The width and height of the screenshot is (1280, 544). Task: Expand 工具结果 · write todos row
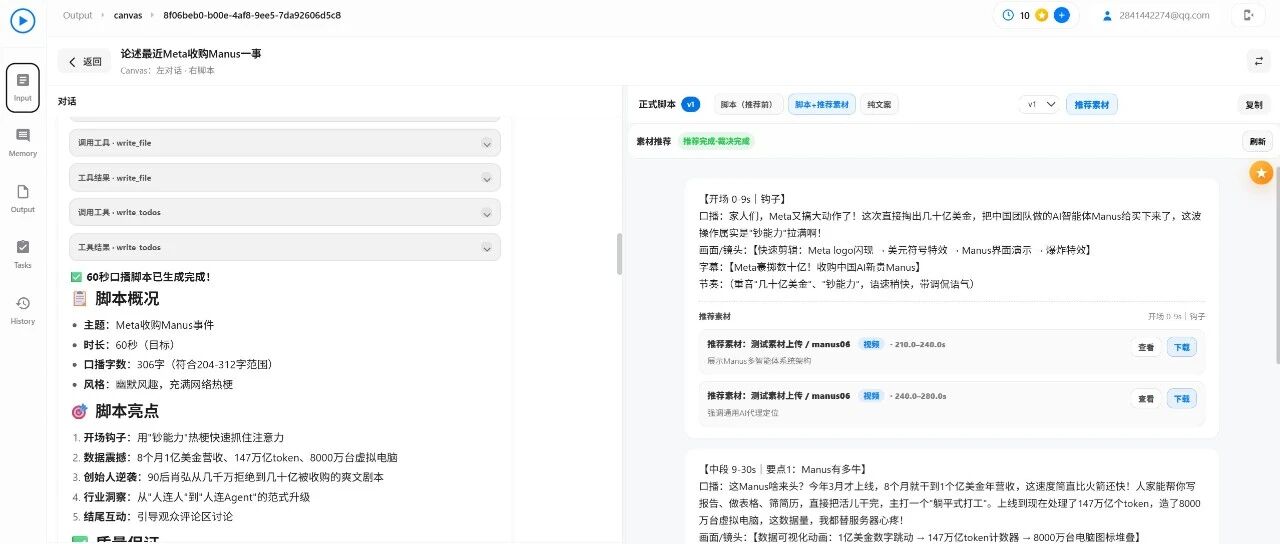click(284, 247)
